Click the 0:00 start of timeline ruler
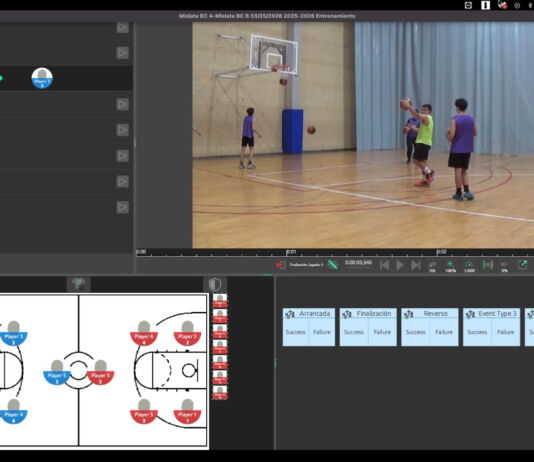 (141, 252)
